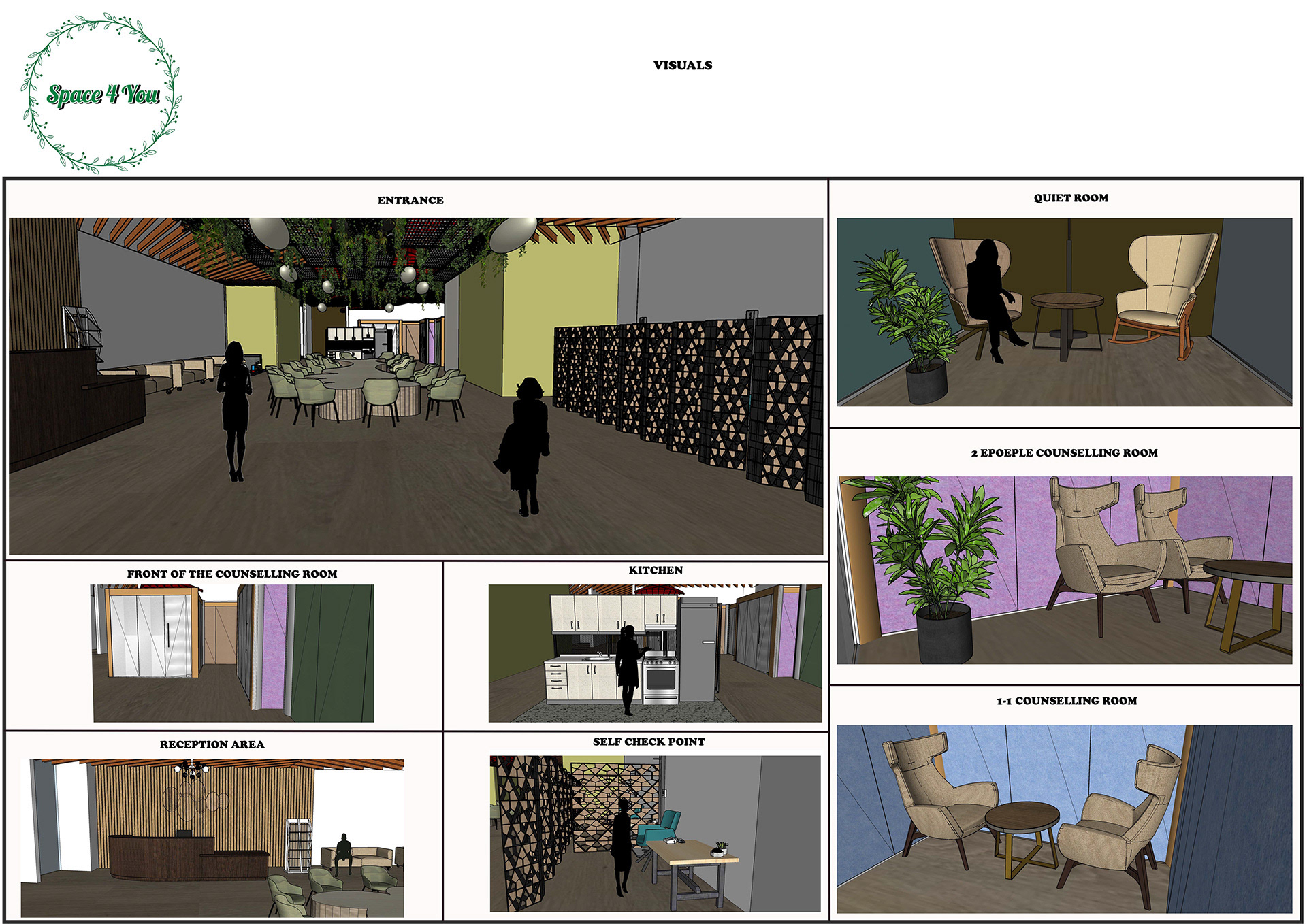
Task: Click Front of the Counselling Room image
Action: 233,653
